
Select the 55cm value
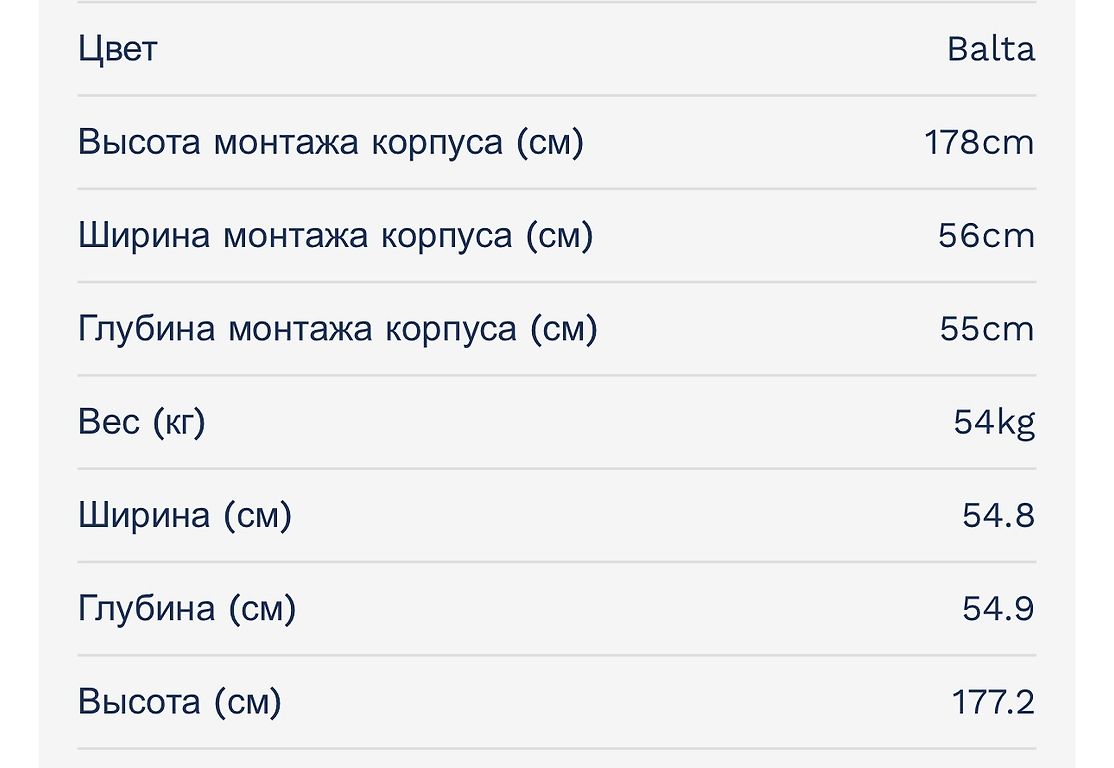pyautogui.click(x=987, y=328)
